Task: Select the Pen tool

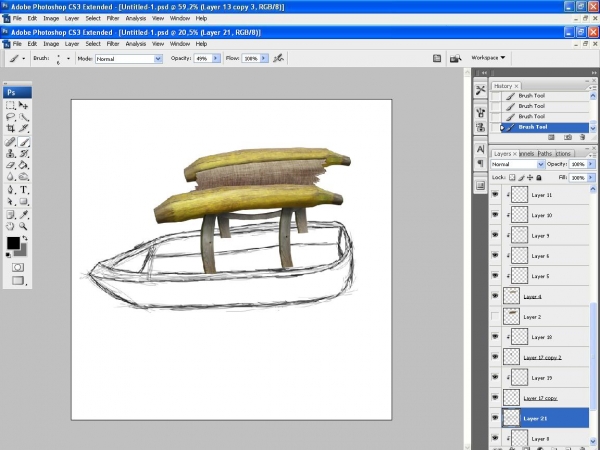Action: 10,190
